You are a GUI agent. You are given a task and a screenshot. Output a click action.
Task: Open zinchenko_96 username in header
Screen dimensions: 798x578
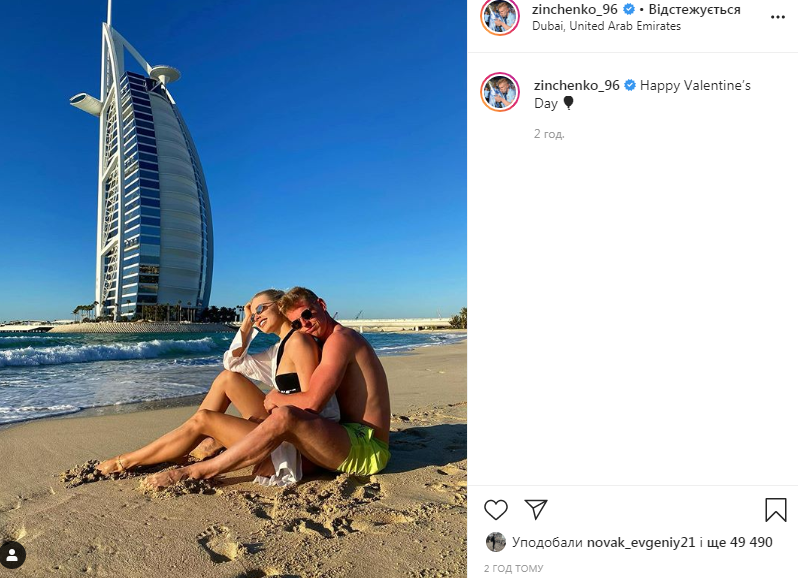pyautogui.click(x=575, y=9)
